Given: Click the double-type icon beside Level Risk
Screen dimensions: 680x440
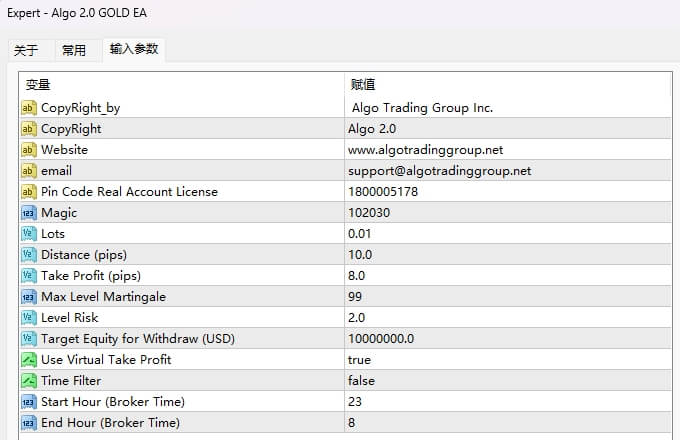Looking at the screenshot, I should pos(29,318).
